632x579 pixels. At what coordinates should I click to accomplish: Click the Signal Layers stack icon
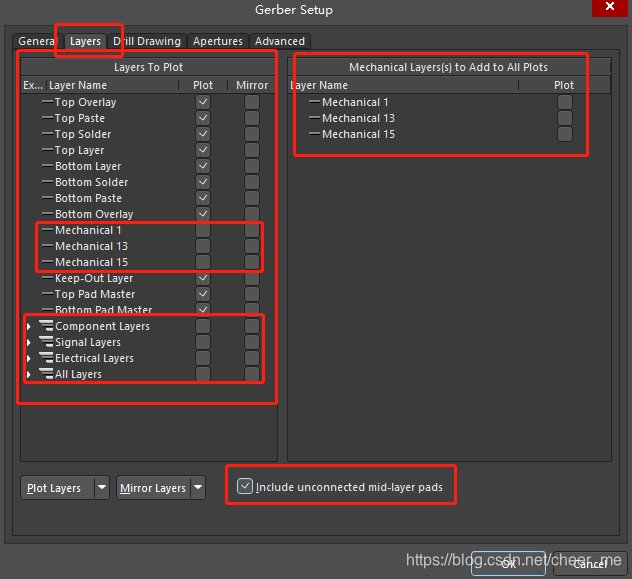click(x=45, y=342)
